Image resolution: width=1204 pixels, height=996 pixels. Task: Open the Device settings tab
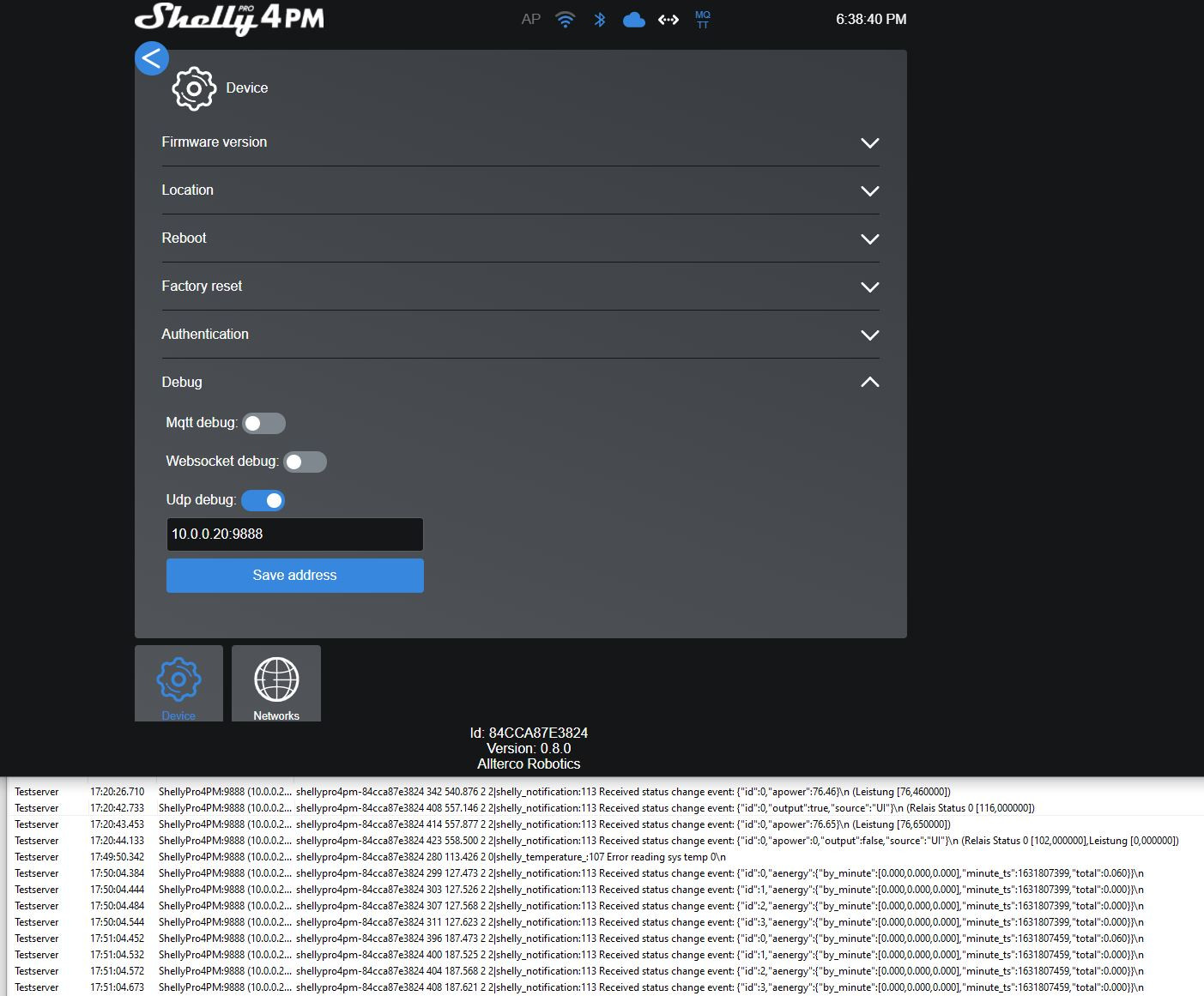[178, 683]
